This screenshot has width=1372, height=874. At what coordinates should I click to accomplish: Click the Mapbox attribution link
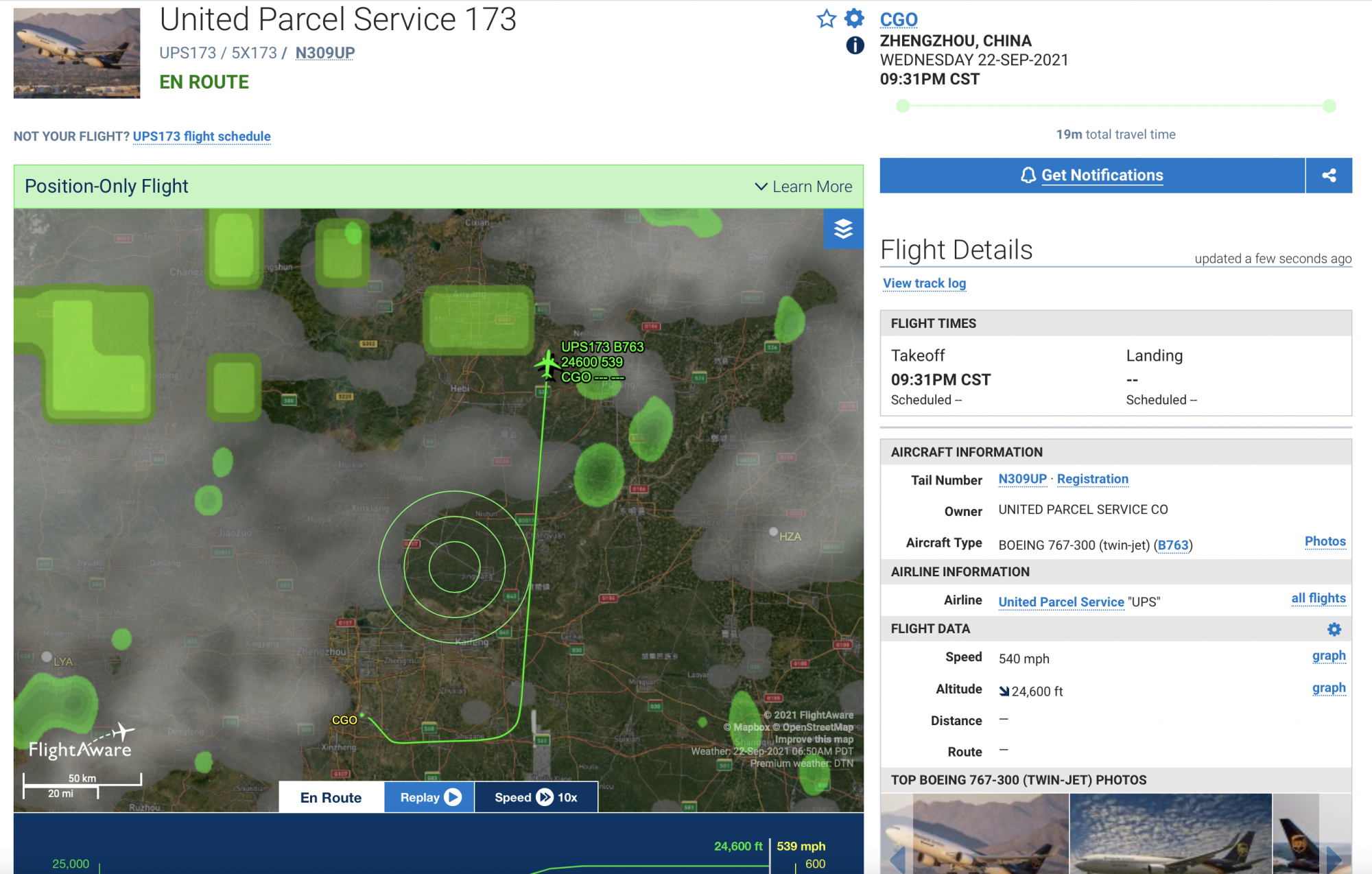[x=746, y=727]
